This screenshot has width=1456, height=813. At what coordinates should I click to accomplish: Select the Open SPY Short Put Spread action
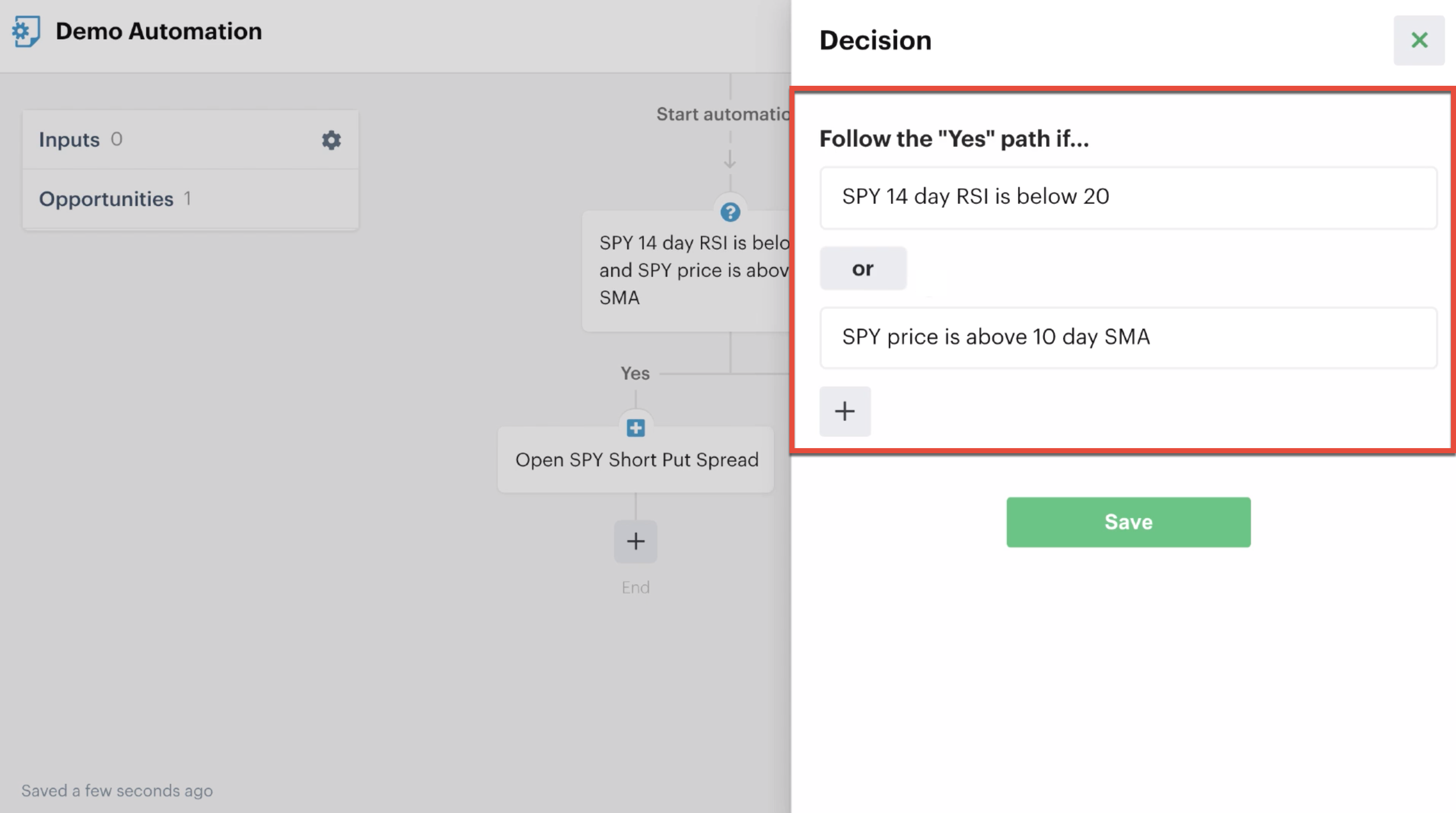[x=636, y=460]
